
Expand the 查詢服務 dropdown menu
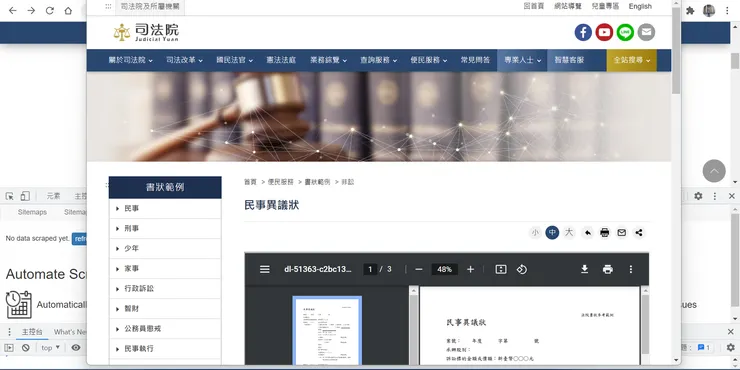coord(378,60)
